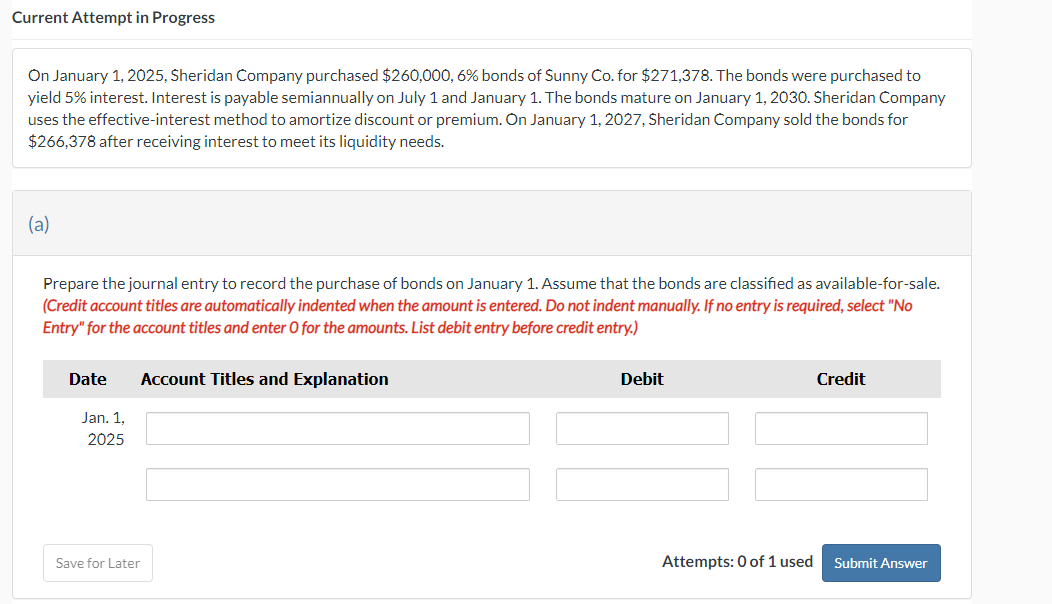Select the first row Credit amount box
The width and height of the screenshot is (1052, 604).
841,428
